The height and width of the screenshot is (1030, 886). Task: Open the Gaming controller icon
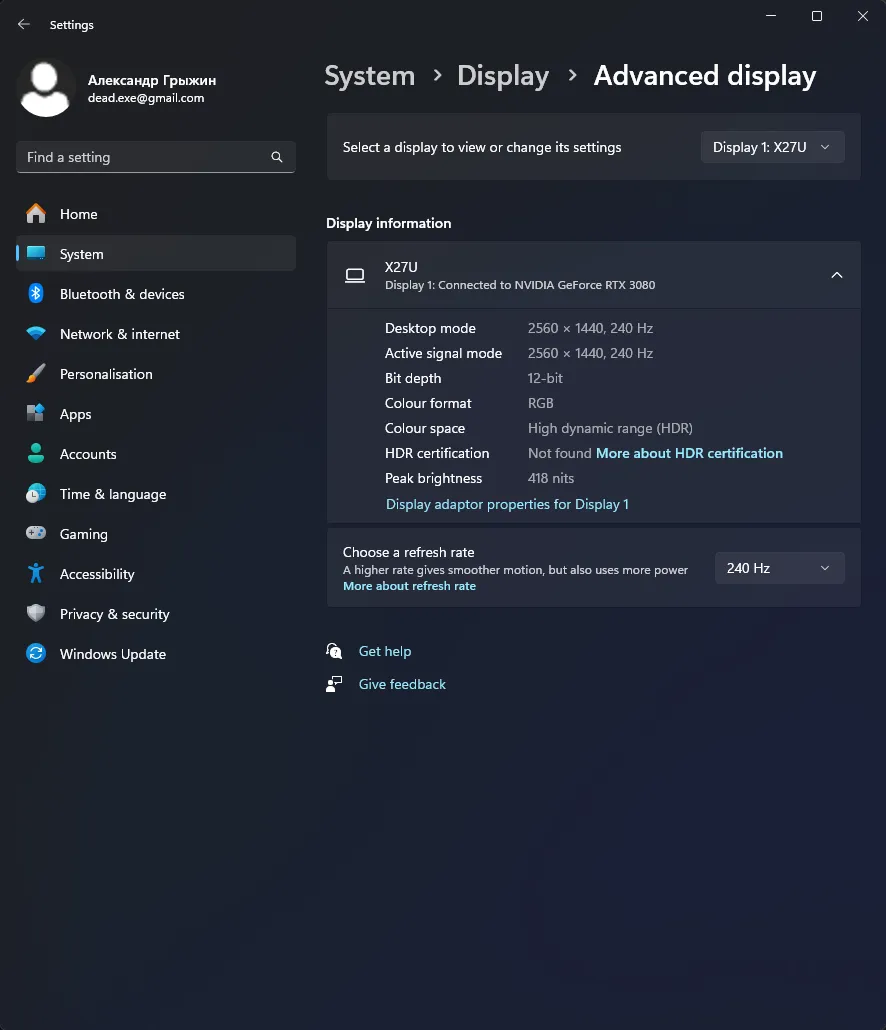click(x=36, y=534)
